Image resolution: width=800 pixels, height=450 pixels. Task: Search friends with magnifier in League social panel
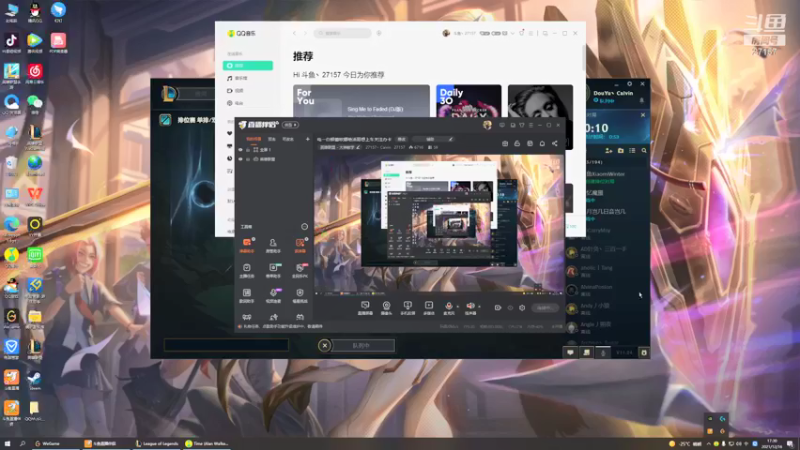pos(644,151)
